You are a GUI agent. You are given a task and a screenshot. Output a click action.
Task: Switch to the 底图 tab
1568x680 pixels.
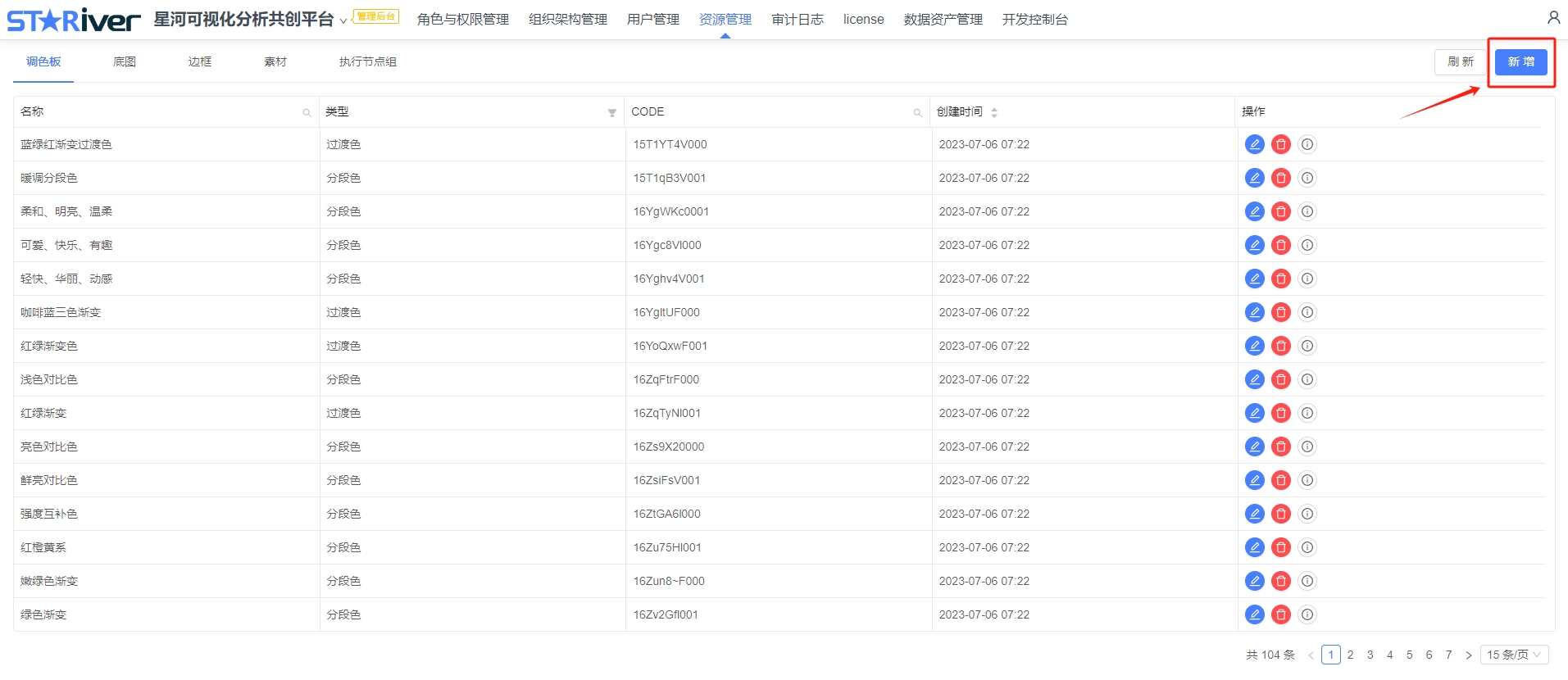[x=125, y=61]
